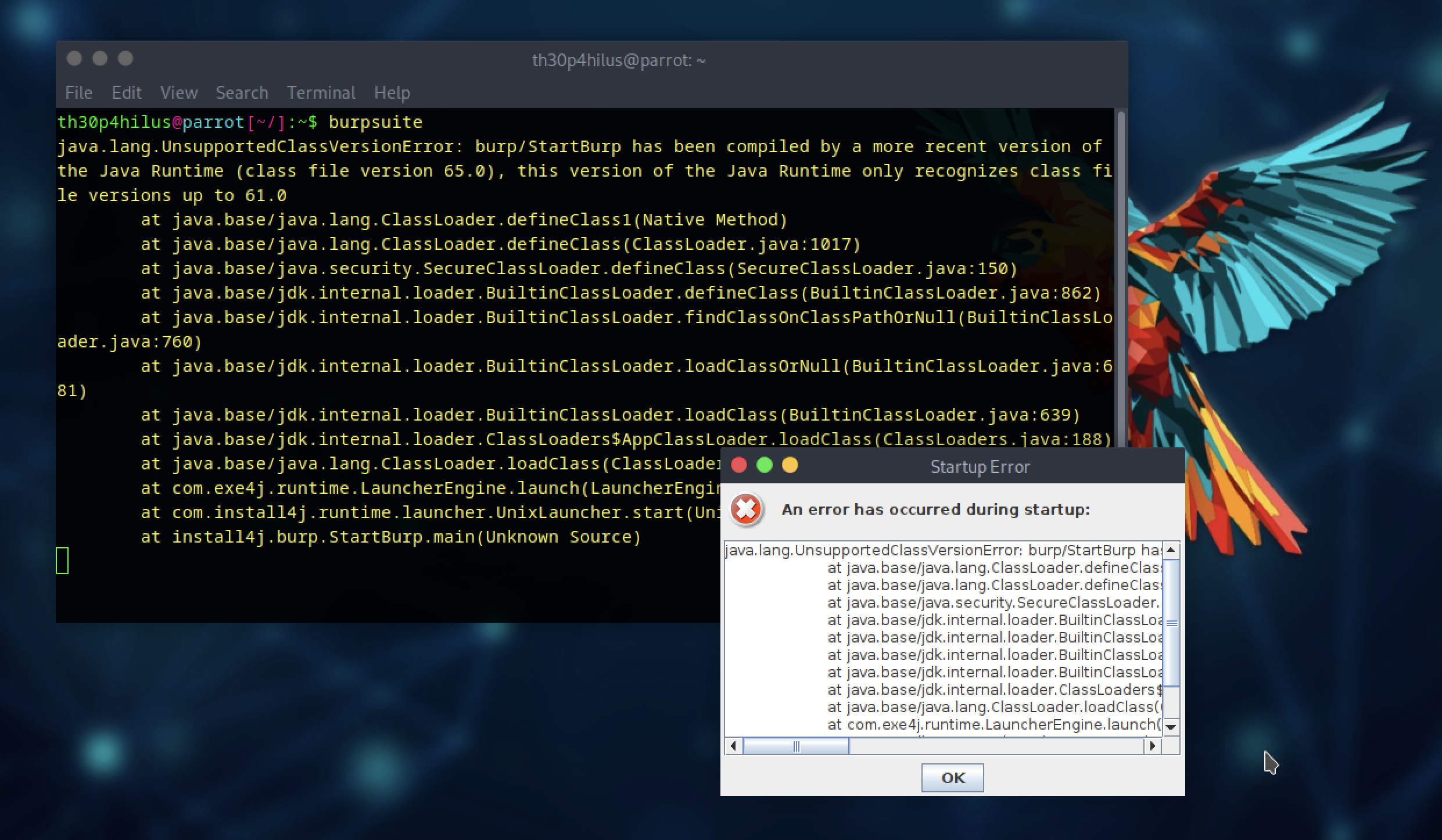
Task: Open the File menu in terminal
Action: (78, 93)
